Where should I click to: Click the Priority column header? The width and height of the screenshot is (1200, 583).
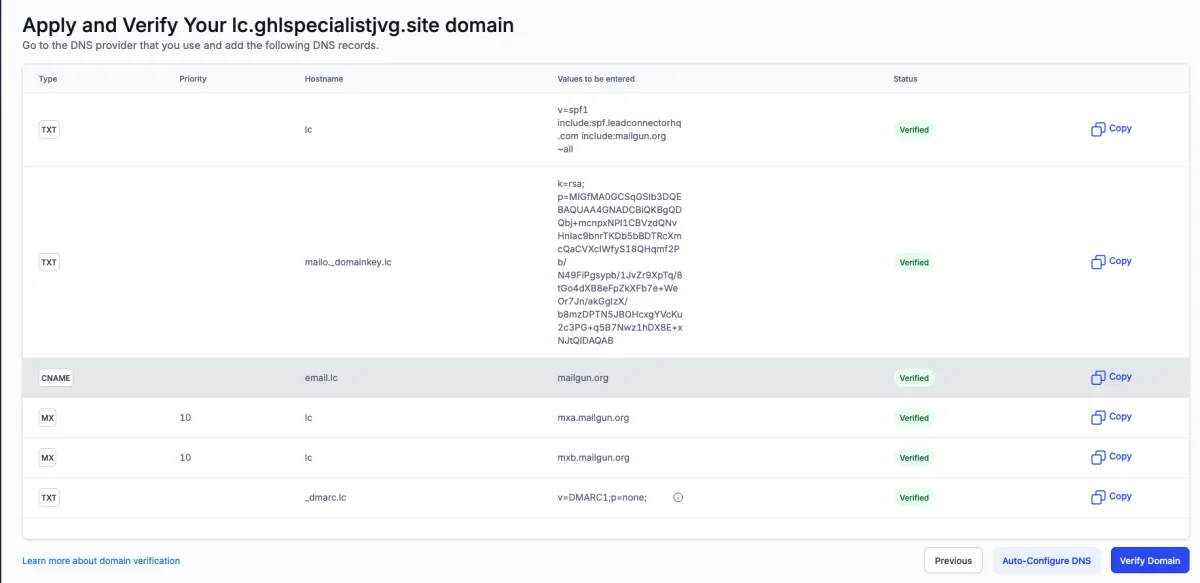[193, 79]
